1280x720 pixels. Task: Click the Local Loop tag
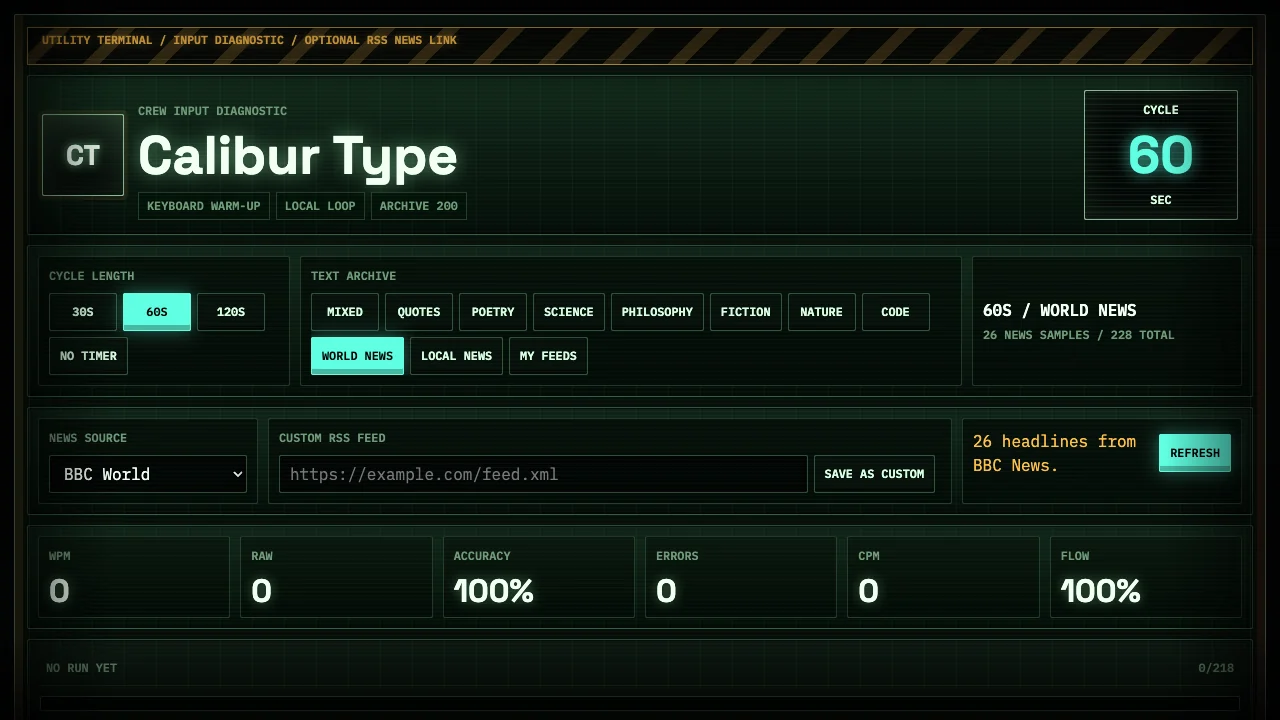320,206
